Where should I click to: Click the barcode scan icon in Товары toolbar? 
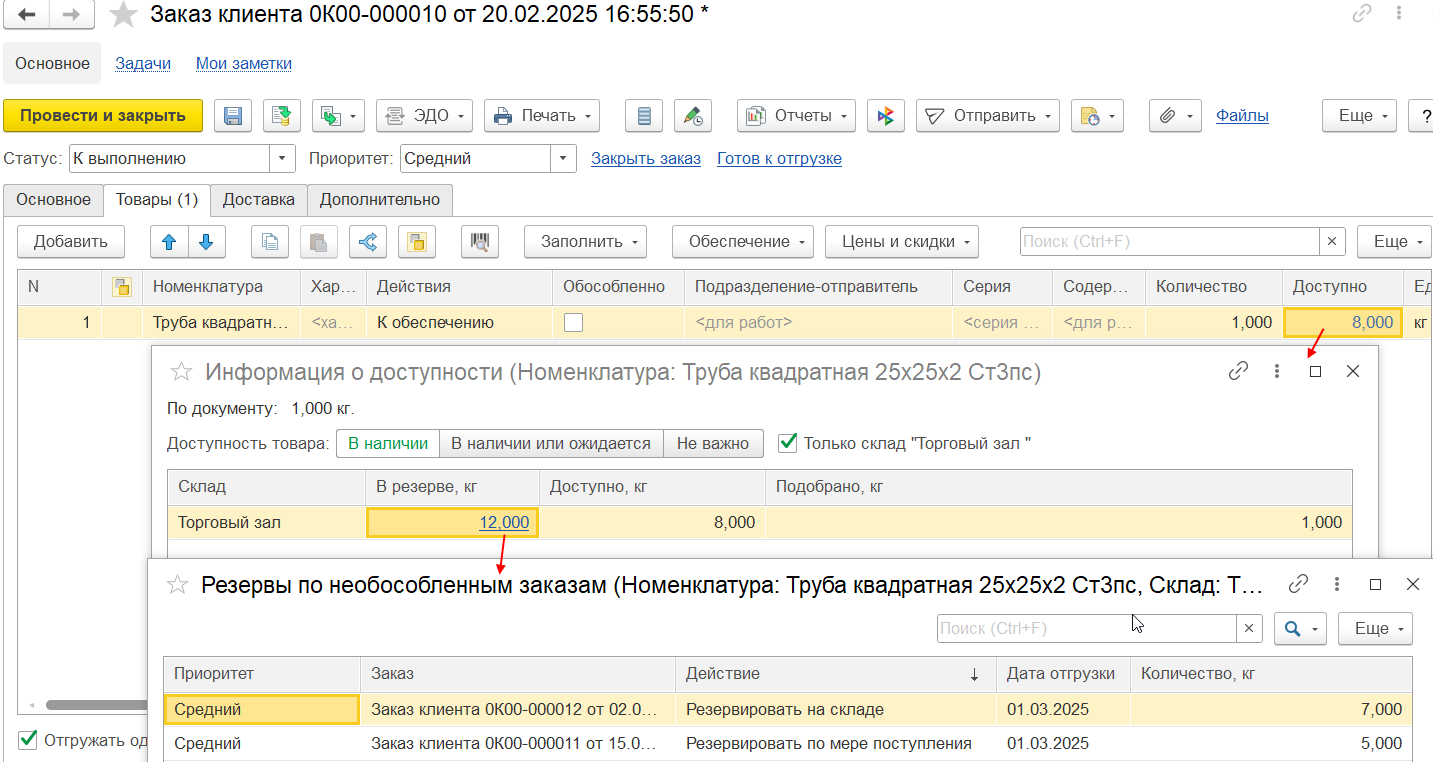pyautogui.click(x=480, y=241)
